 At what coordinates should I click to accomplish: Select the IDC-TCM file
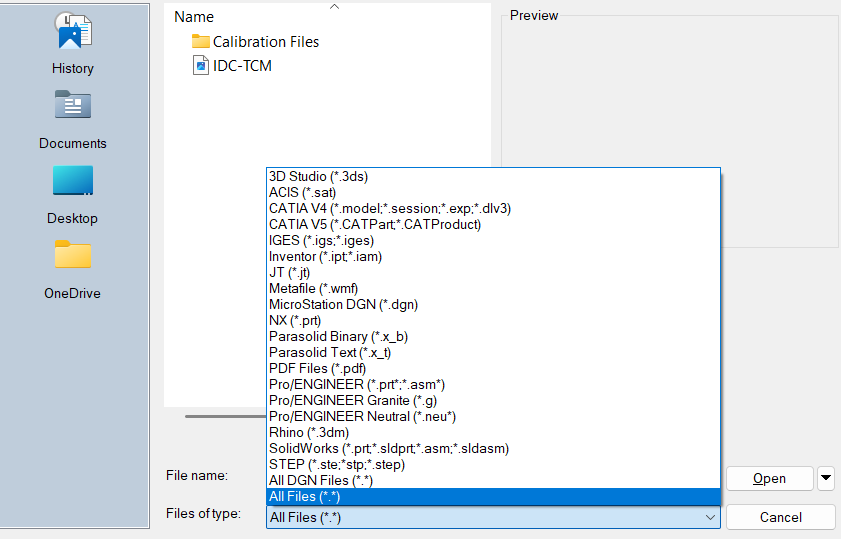(x=241, y=66)
